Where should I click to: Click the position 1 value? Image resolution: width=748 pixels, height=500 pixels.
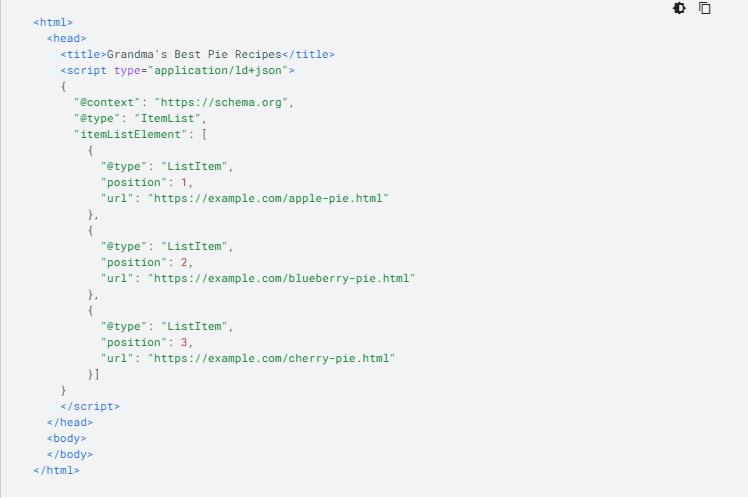(184, 183)
